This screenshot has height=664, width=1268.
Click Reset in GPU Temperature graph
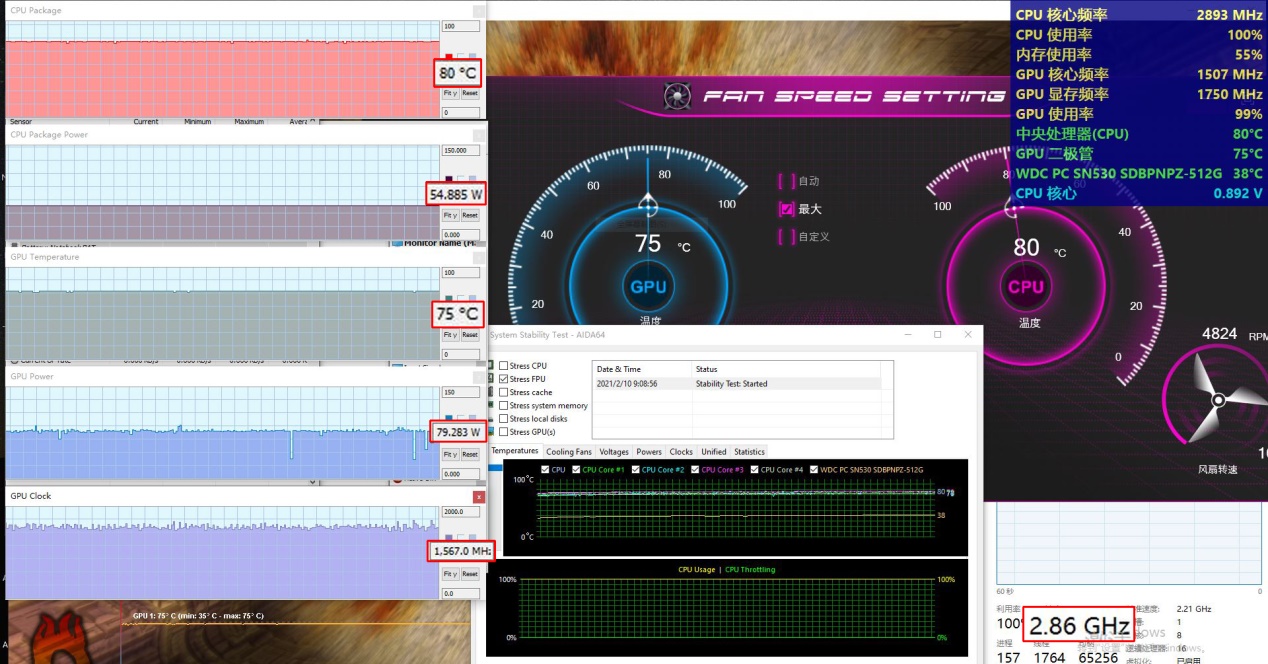(470, 335)
